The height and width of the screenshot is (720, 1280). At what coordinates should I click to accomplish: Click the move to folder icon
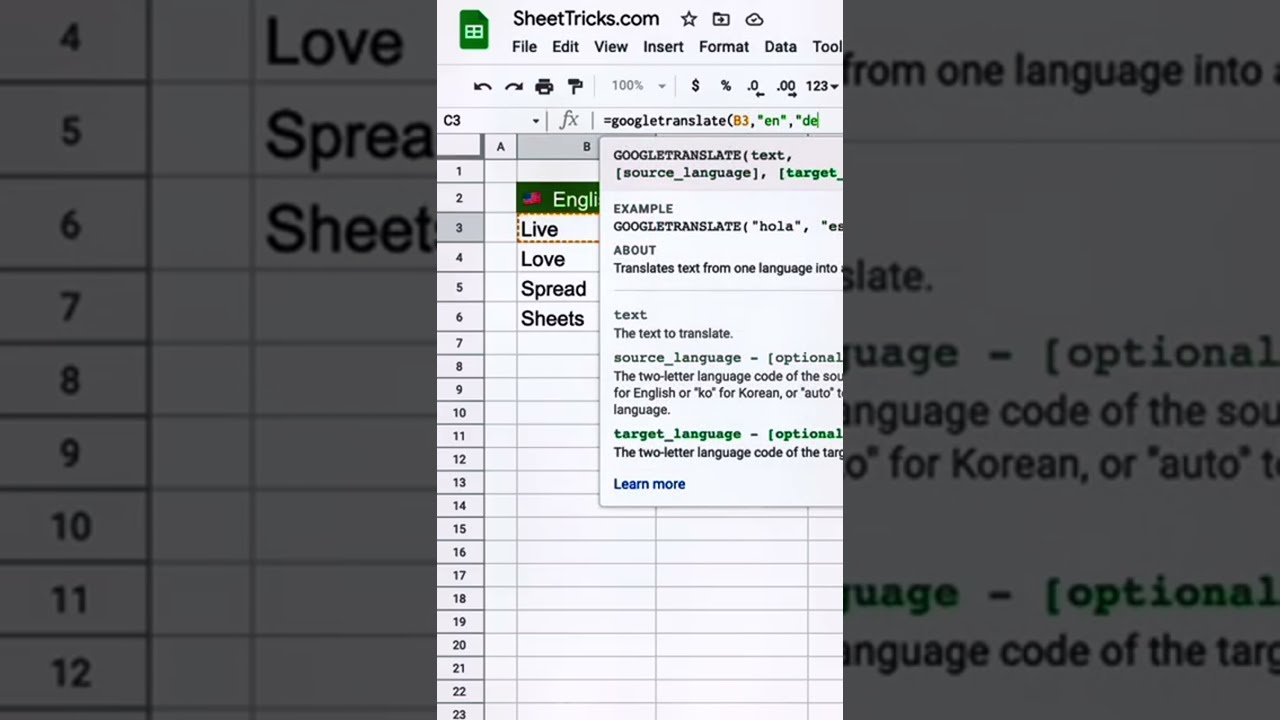click(x=721, y=19)
